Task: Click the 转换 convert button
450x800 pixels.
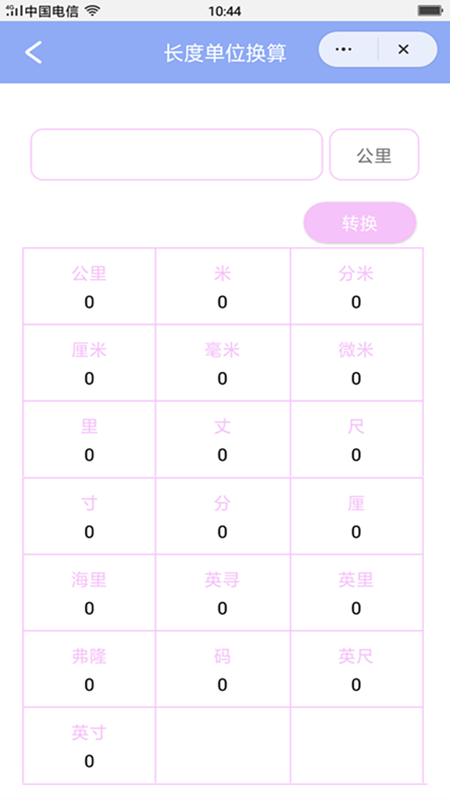Action: pos(360,223)
